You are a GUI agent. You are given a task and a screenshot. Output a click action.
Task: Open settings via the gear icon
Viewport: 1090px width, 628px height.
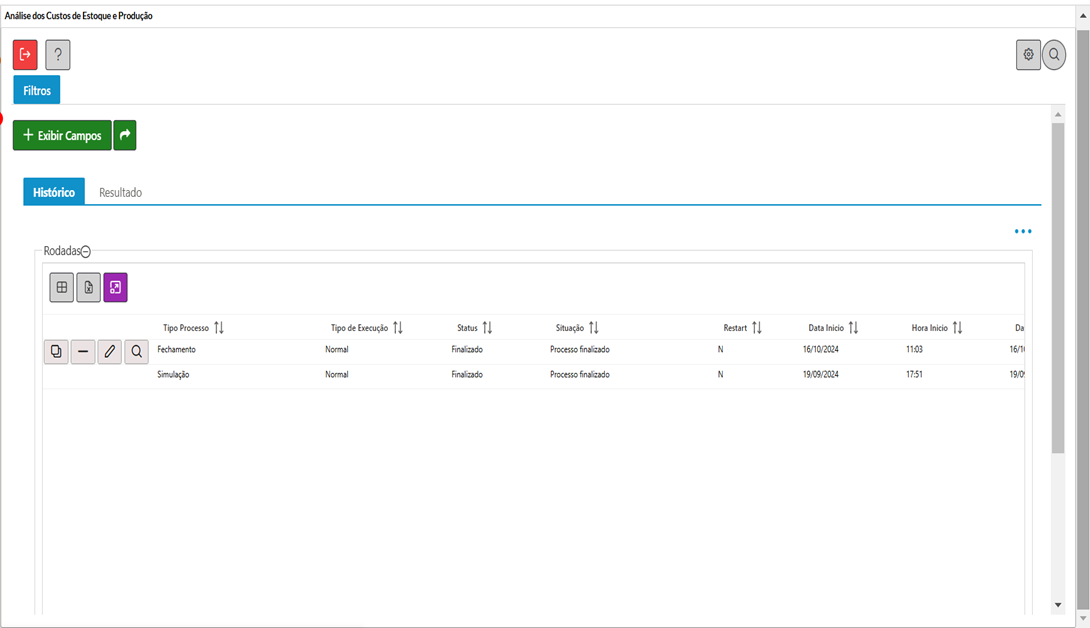click(x=1028, y=55)
